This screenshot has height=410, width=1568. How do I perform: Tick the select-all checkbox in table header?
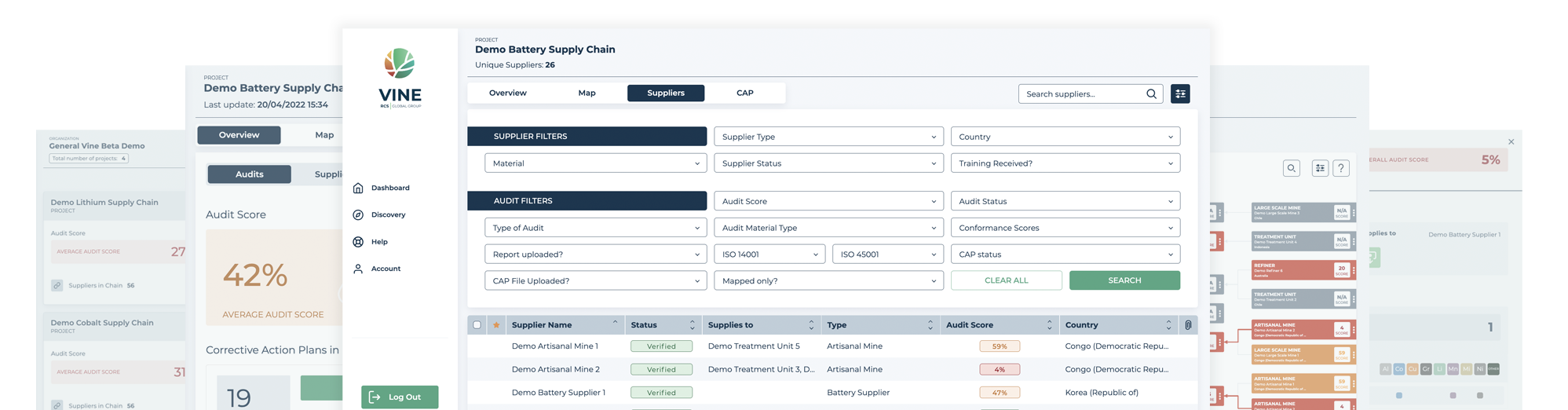477,325
